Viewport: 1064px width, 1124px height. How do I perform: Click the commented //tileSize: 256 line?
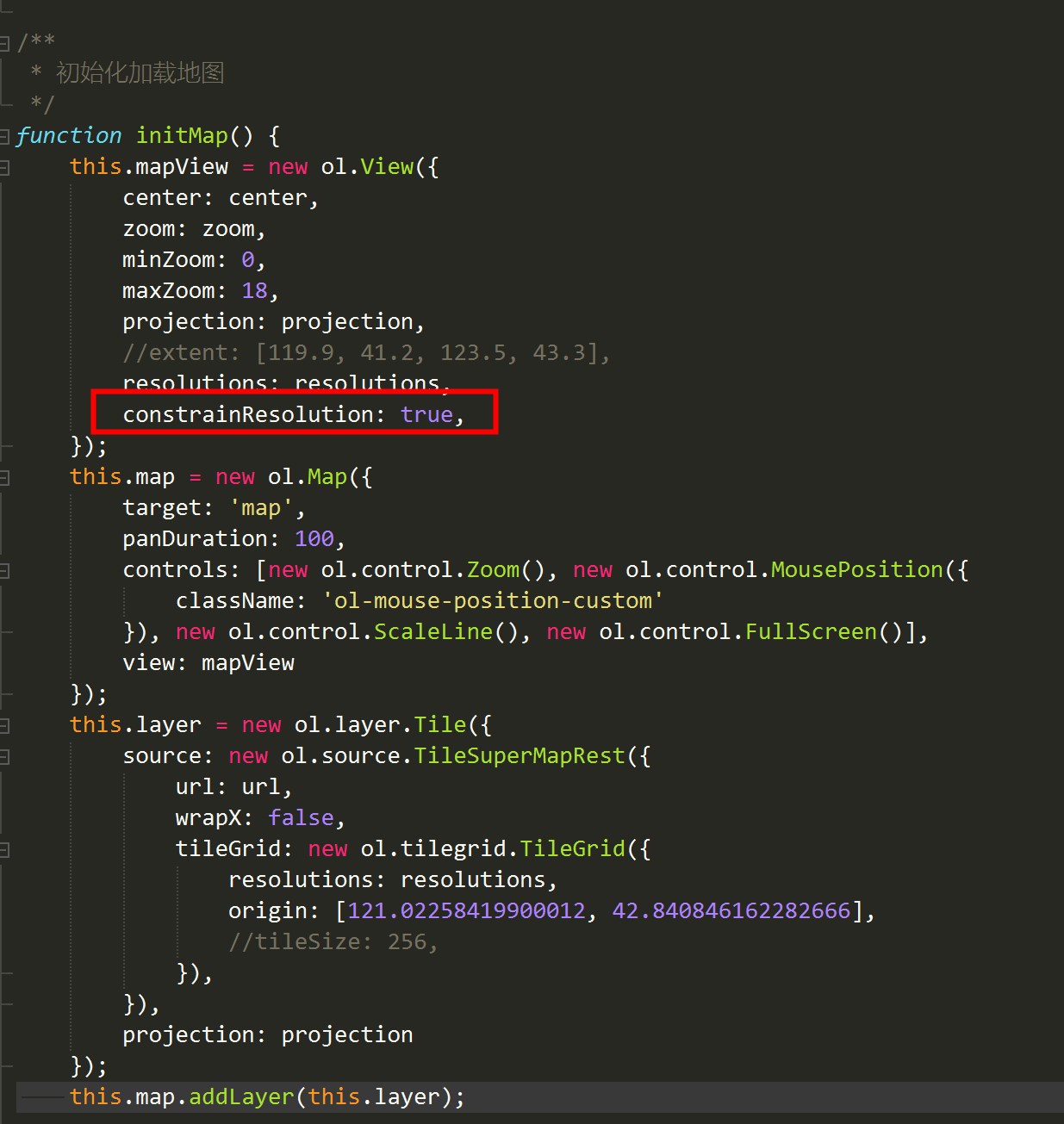(x=333, y=941)
